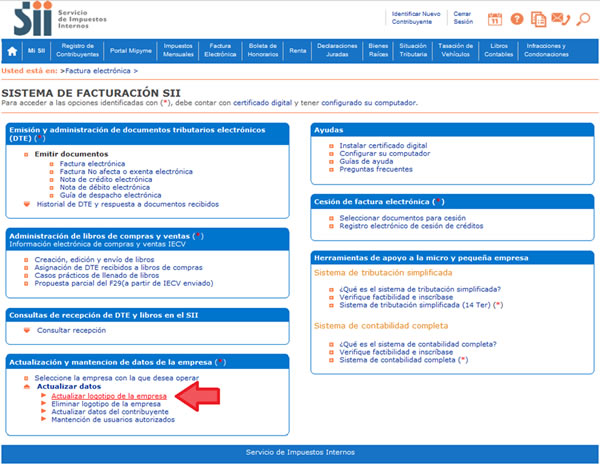
Task: Open the help question mark icon
Action: pos(517,19)
